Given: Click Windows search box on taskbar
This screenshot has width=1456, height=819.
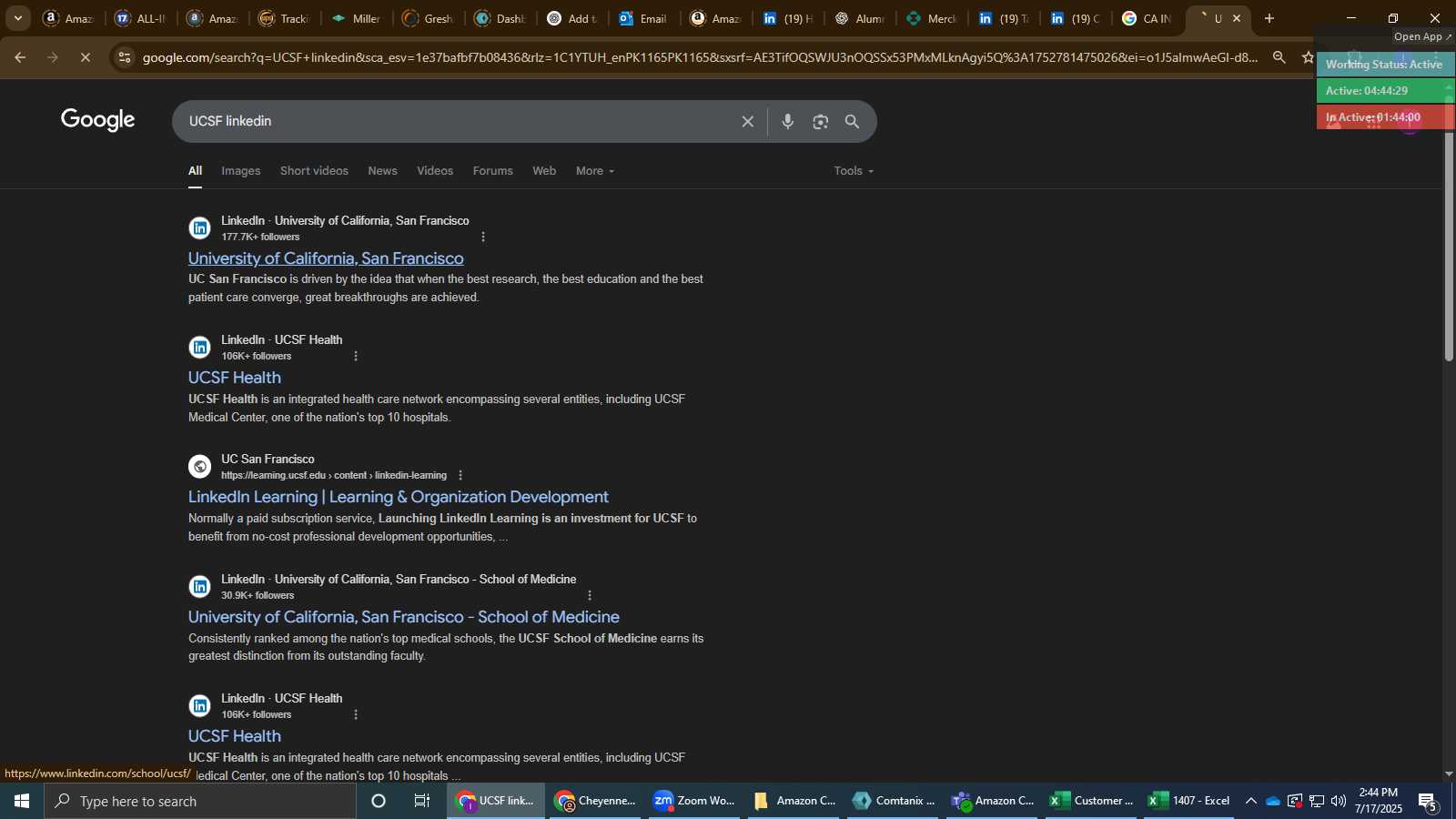Looking at the screenshot, I should [x=200, y=801].
